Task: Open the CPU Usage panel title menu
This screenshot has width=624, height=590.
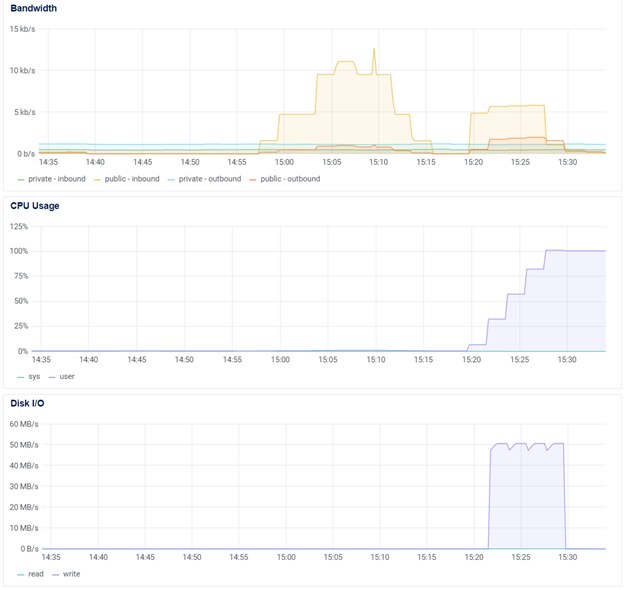Action: 35,206
